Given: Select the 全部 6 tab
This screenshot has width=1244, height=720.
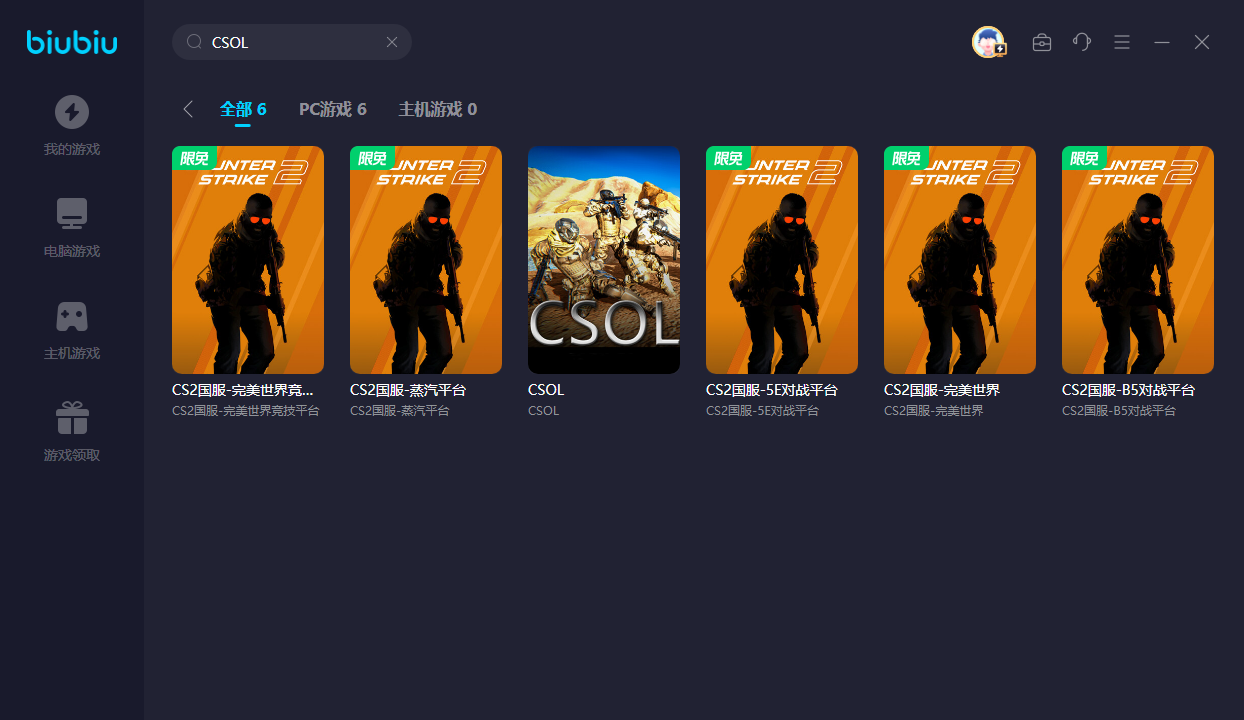Looking at the screenshot, I should coord(243,109).
